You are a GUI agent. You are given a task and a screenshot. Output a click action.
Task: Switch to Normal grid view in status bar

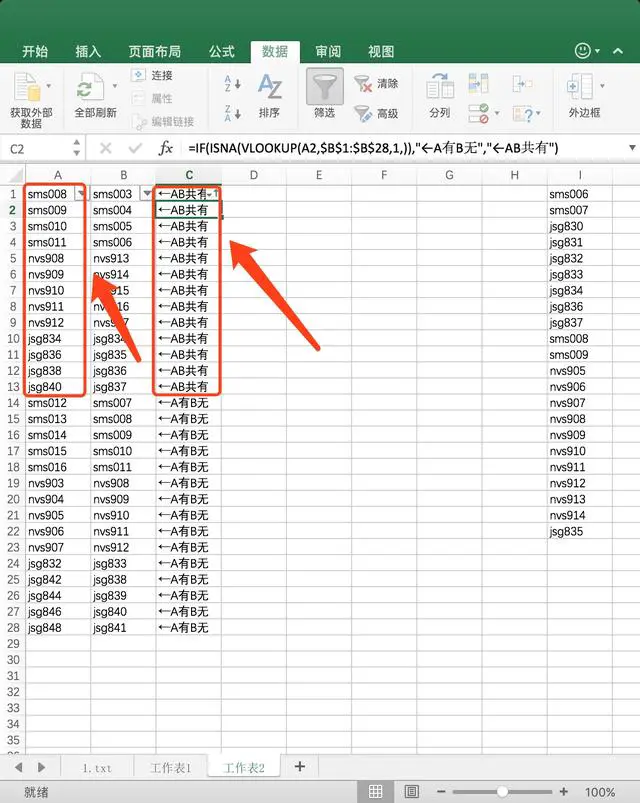tap(375, 791)
